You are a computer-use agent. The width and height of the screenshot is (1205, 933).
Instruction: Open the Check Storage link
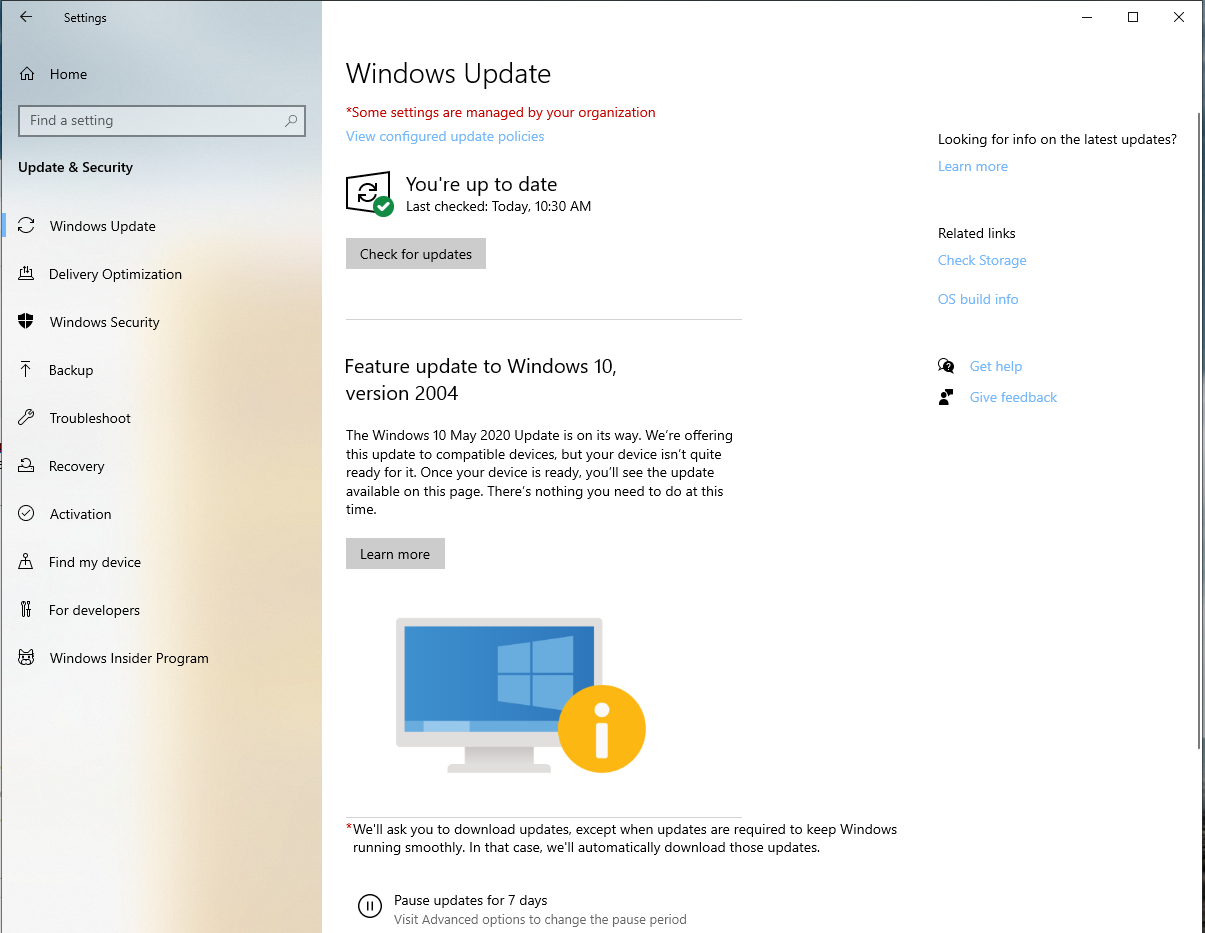pyautogui.click(x=982, y=260)
